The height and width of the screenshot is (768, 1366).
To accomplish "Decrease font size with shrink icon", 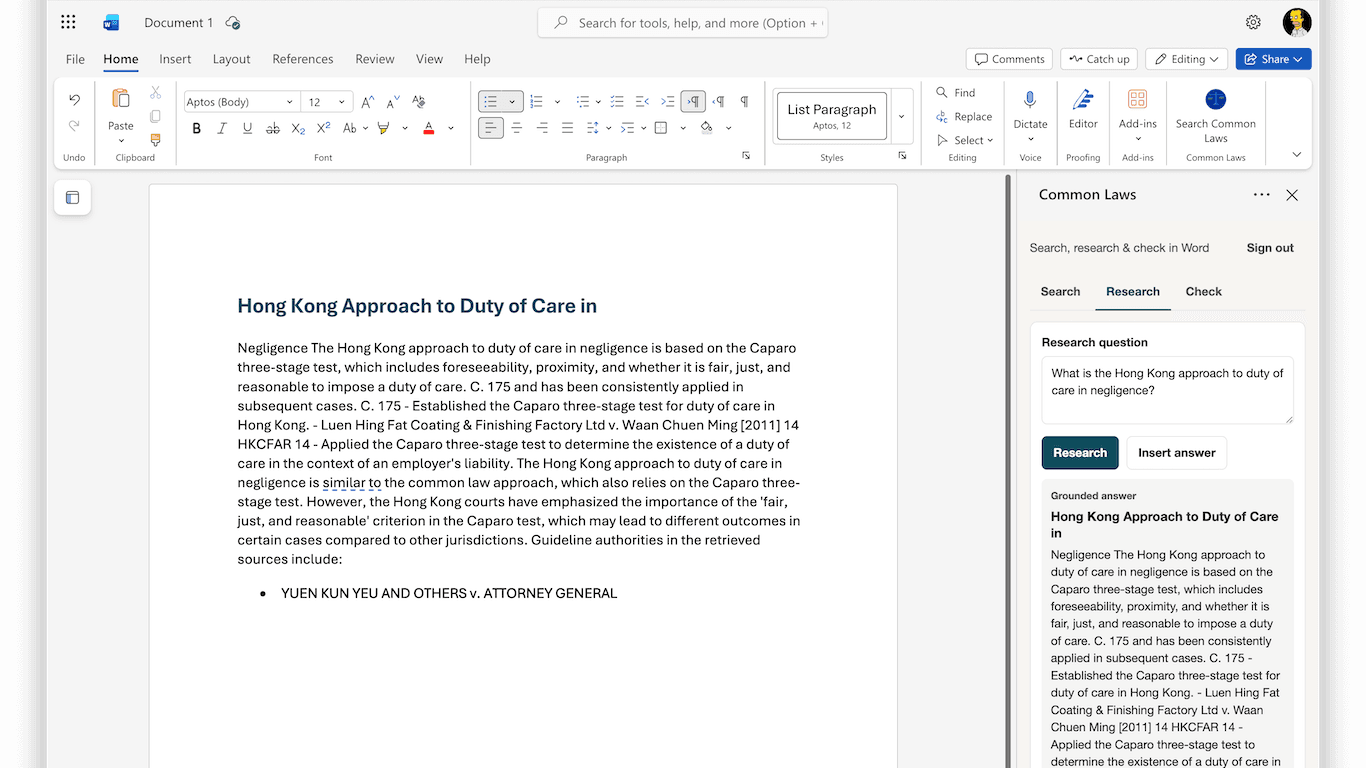I will coord(393,102).
